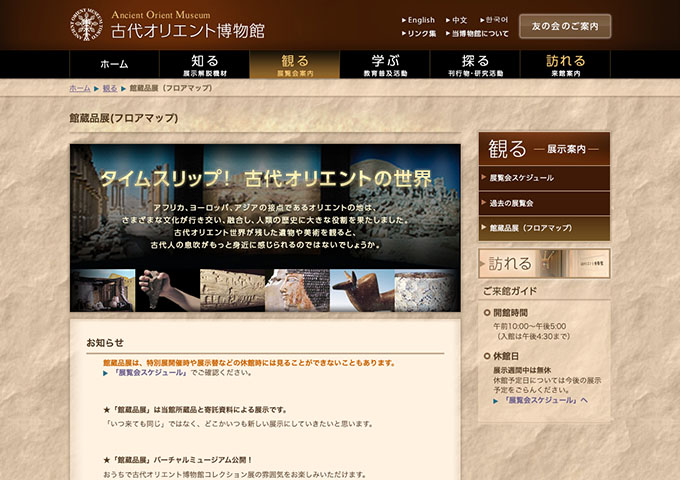Click arrow icon beside 過去の展覧会 sidebar item
Screen dimensions: 680x480
484,202
